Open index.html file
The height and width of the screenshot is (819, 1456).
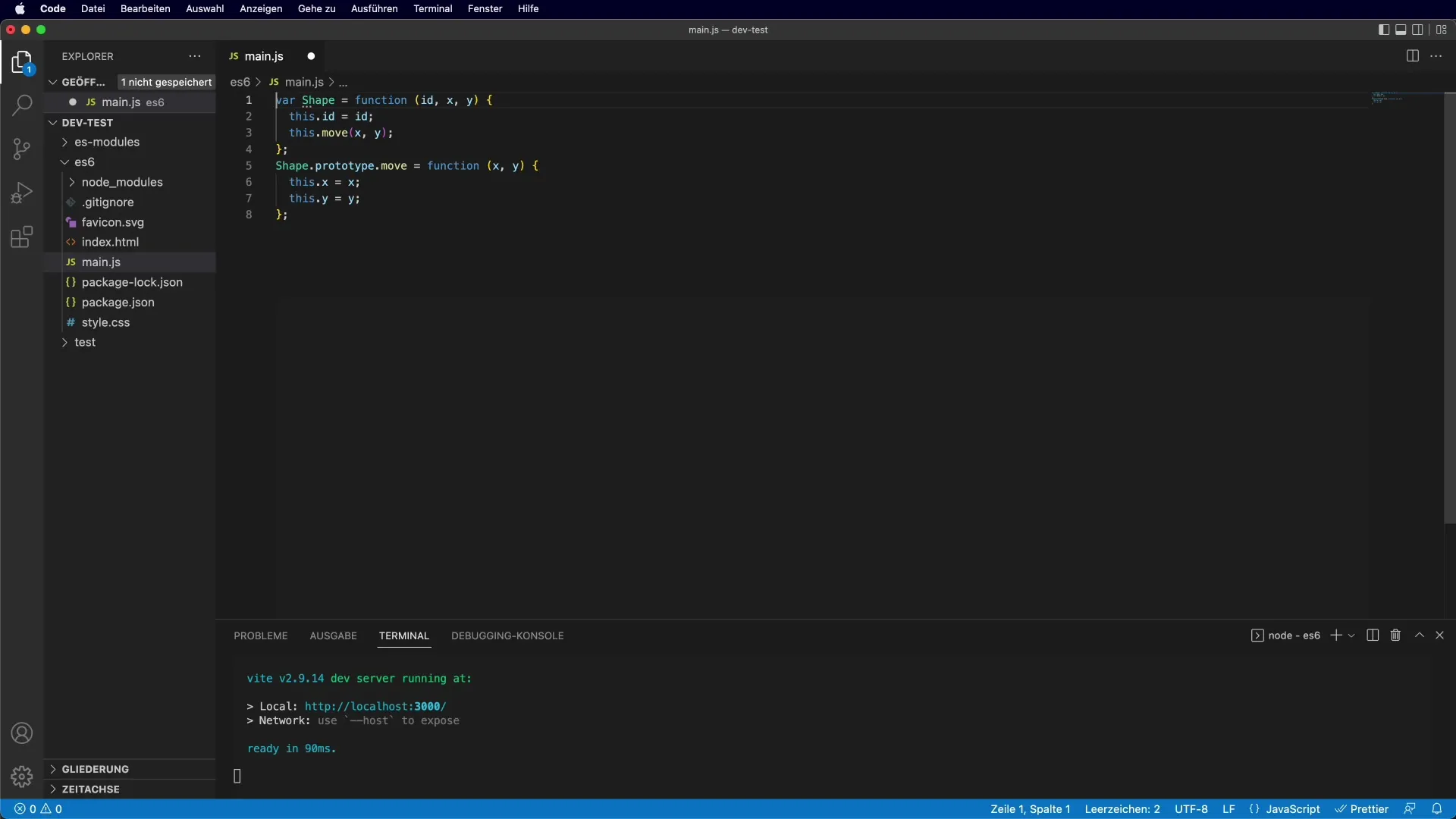[130, 242]
